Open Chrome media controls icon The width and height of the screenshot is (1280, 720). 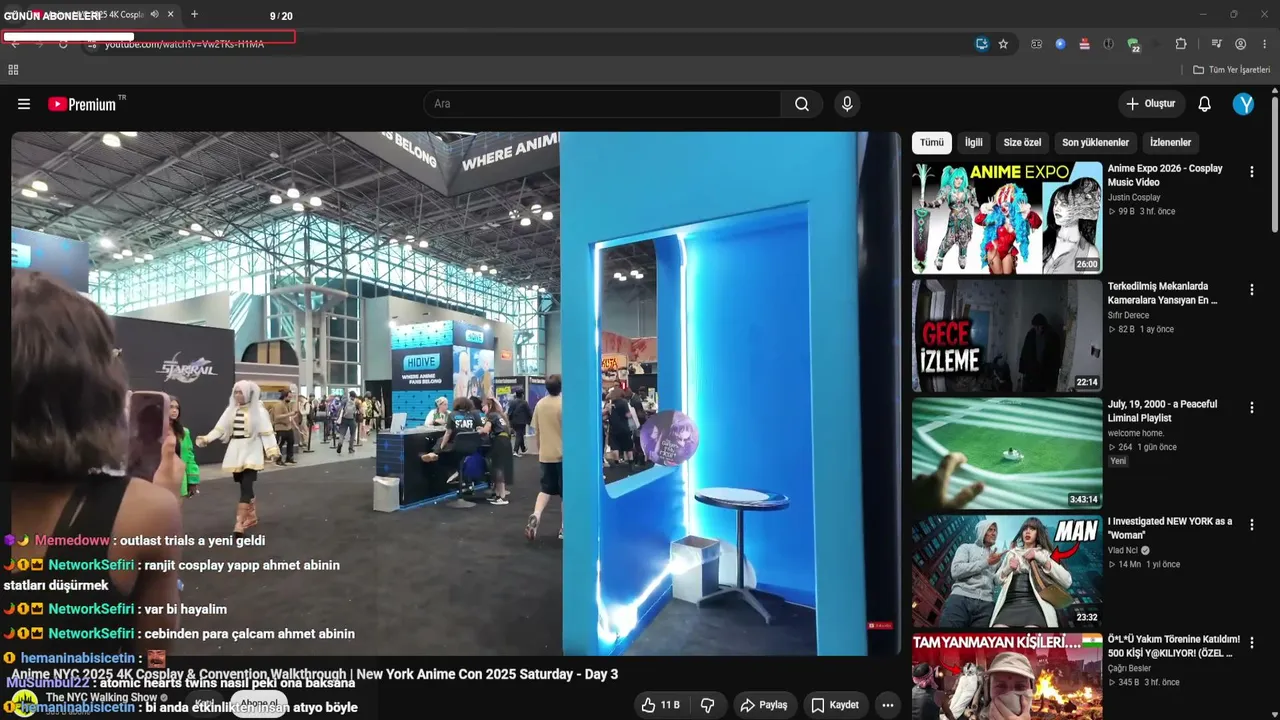(x=1216, y=44)
